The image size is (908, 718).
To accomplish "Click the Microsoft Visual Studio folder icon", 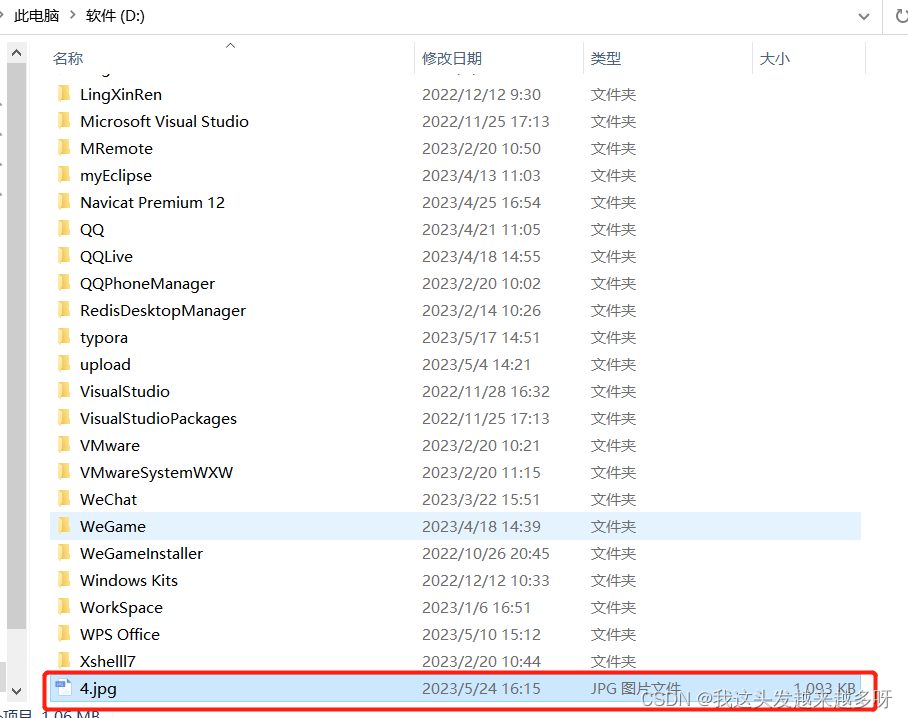I will click(64, 120).
